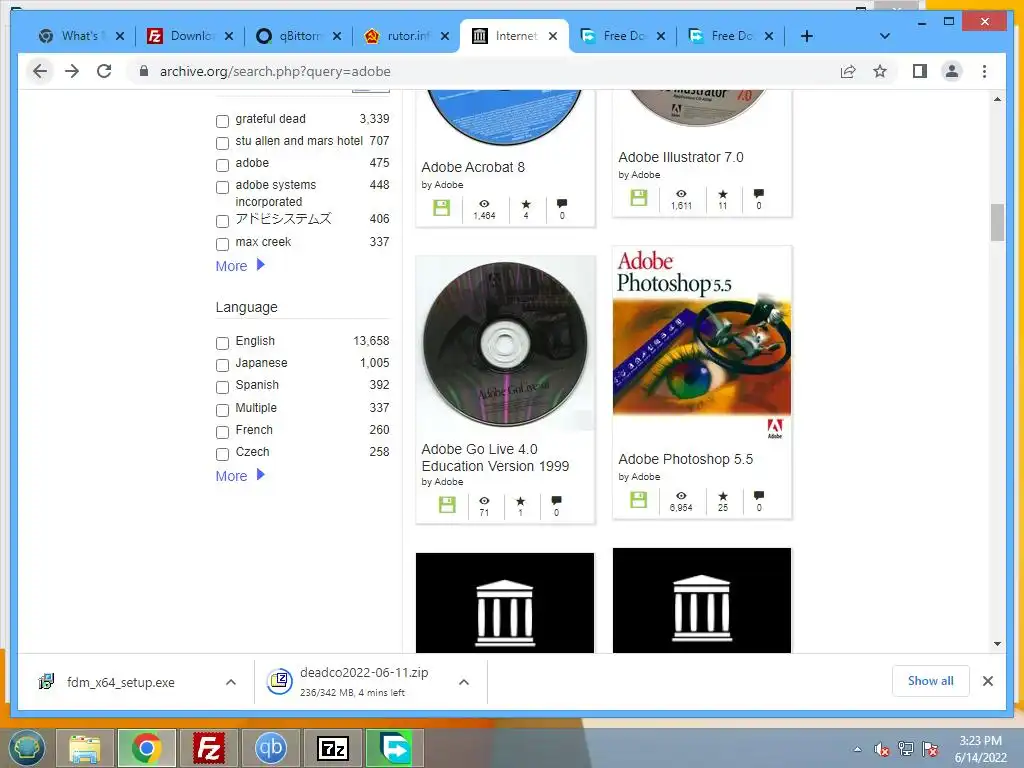This screenshot has width=1024, height=768.
Task: Click scrollbar down arrow
Action: pos(997,644)
